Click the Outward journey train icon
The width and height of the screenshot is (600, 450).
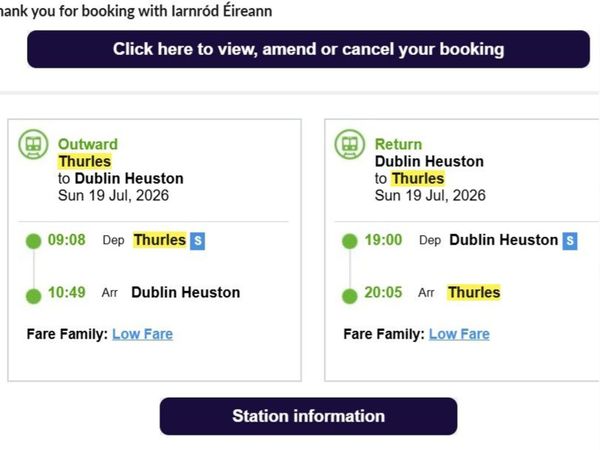point(33,144)
